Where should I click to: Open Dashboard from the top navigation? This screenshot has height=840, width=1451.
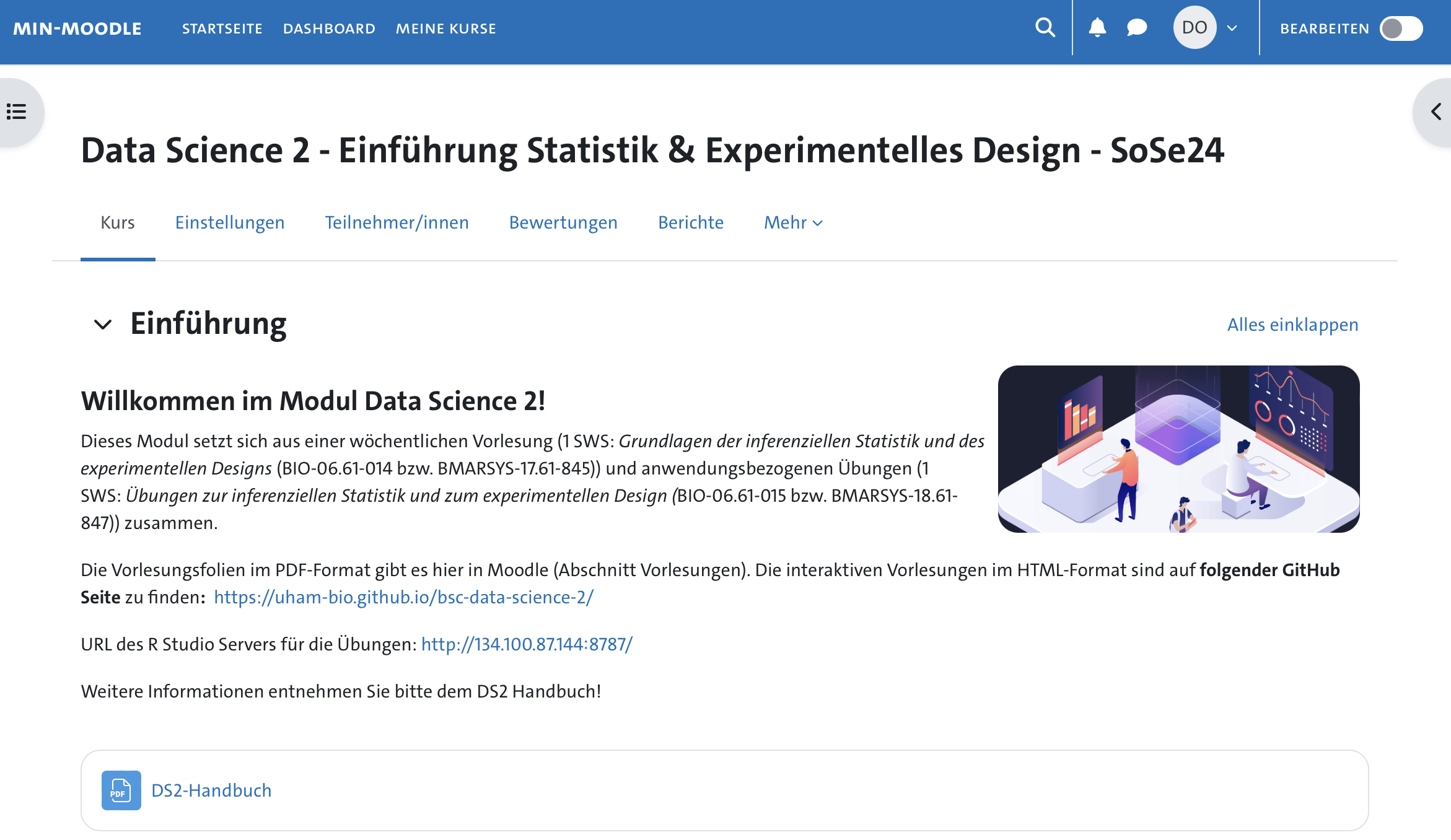pos(330,28)
